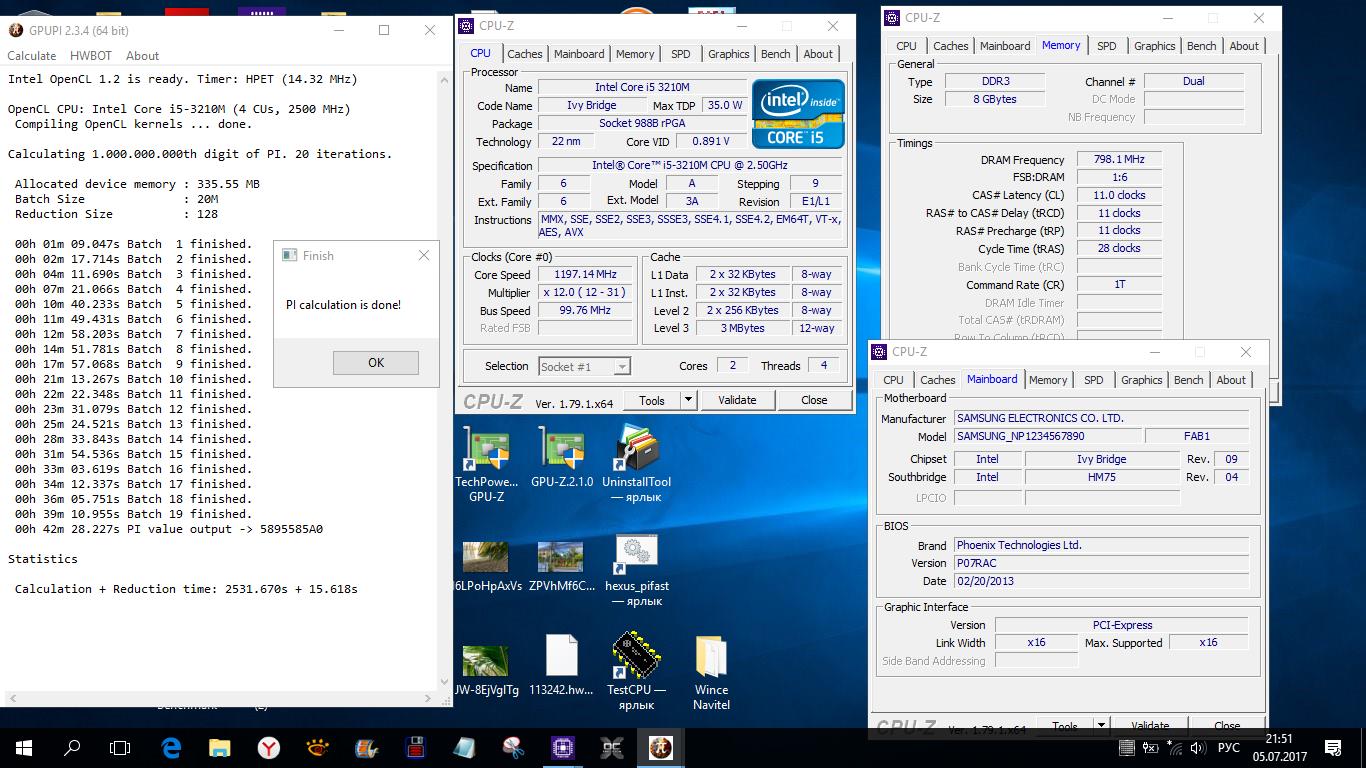Image resolution: width=1366 pixels, height=768 pixels.
Task: Open Mainboard tab in CPU-Z CPU window
Action: [x=579, y=54]
